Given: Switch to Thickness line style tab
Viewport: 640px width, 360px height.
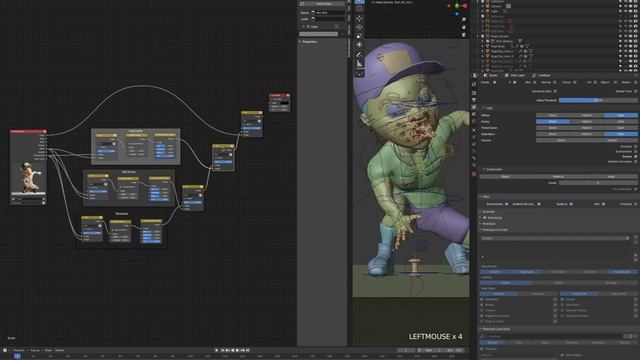Looking at the screenshot, I should (x=571, y=342).
